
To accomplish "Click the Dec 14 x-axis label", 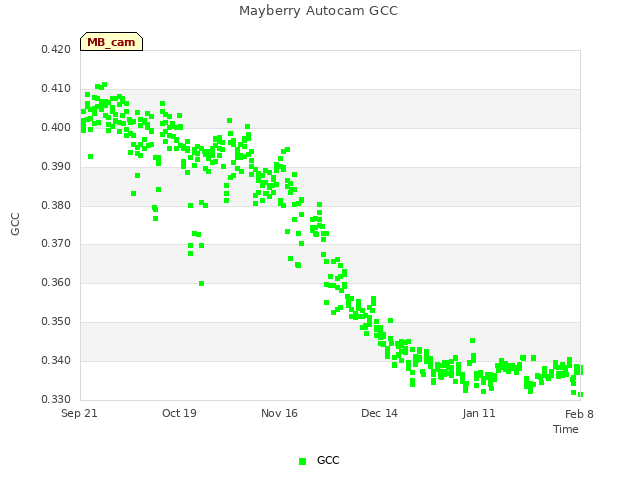I will pos(379,413).
